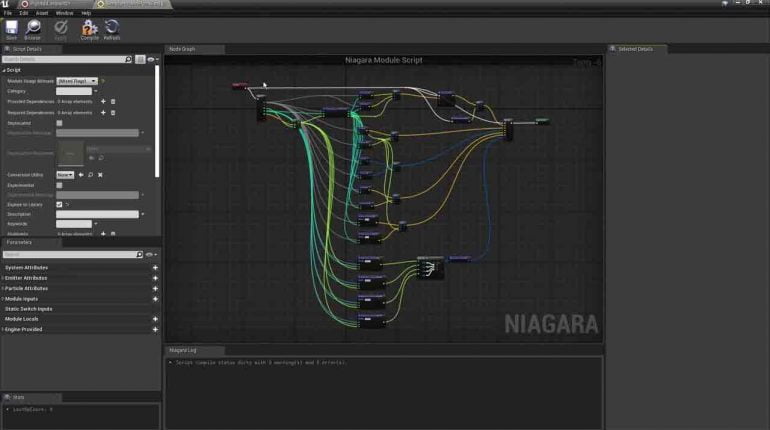Uncheck the Expose to Library checkbox
This screenshot has height=430, width=770.
pyautogui.click(x=59, y=204)
